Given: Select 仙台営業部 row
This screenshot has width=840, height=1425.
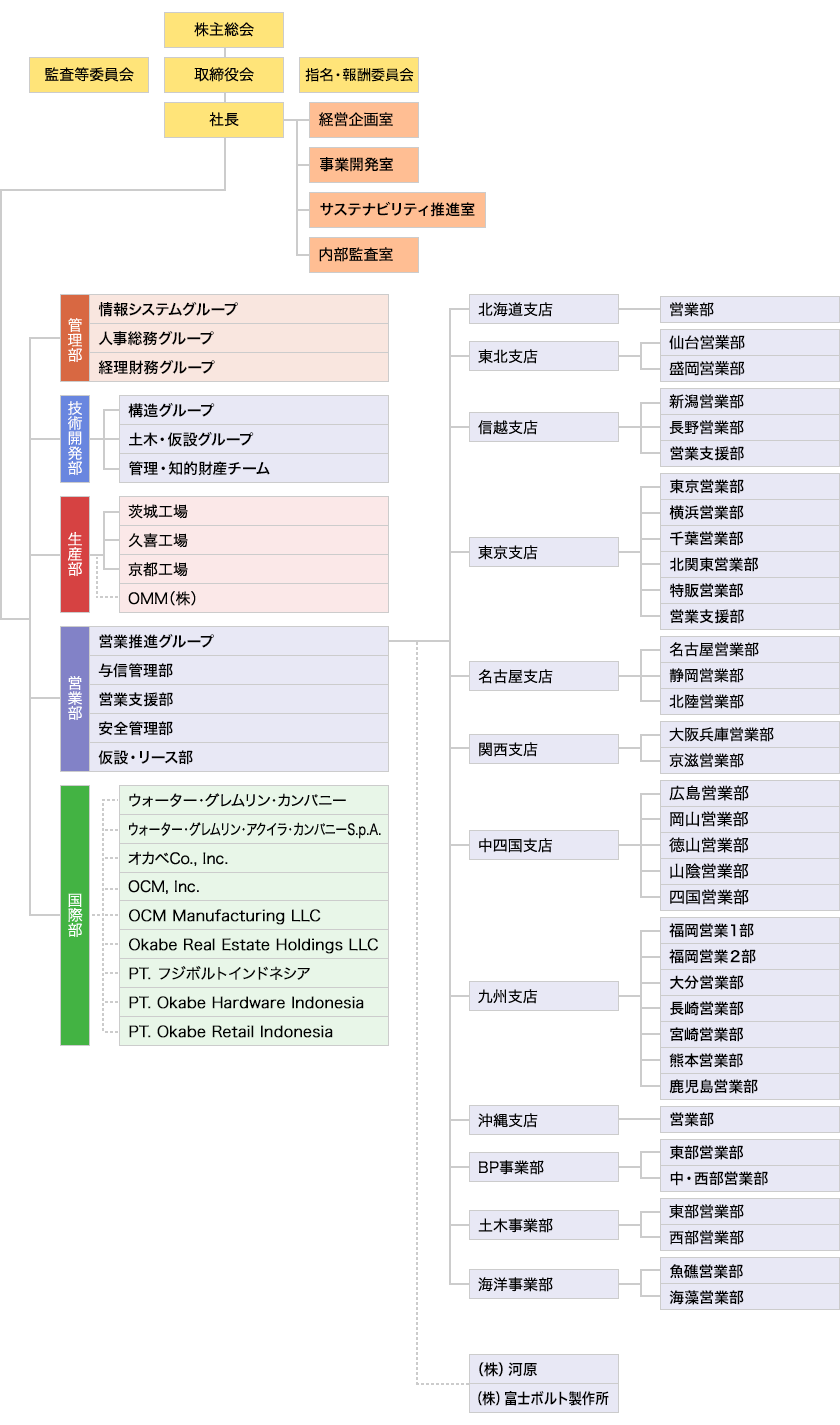Looking at the screenshot, I should (x=750, y=342).
